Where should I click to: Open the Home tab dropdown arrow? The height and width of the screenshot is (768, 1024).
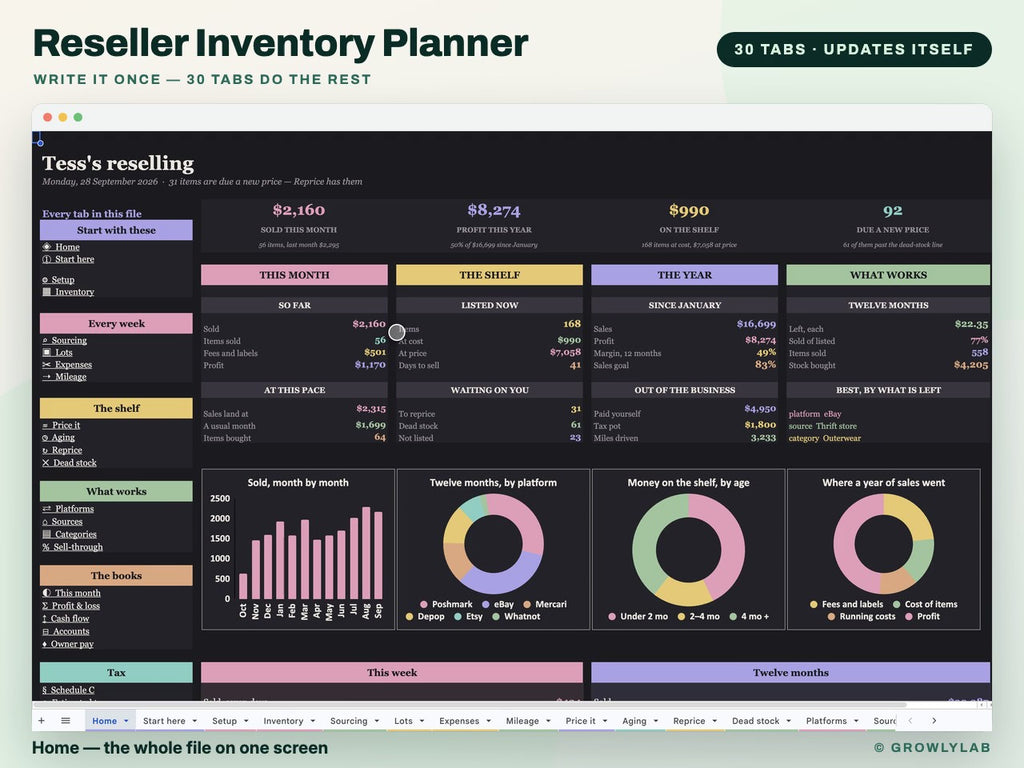click(126, 721)
